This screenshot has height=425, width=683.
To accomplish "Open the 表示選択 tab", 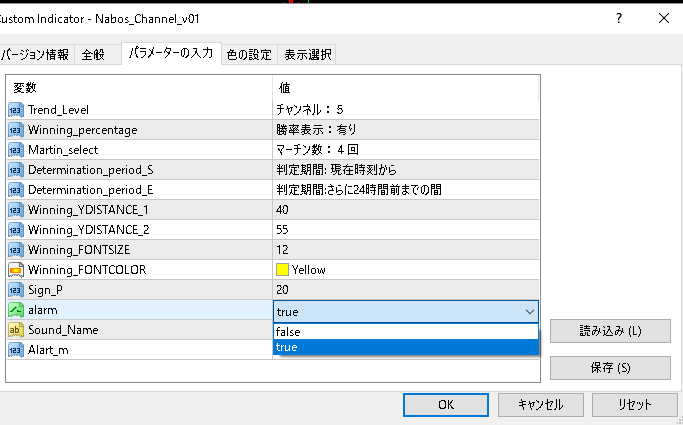I will coord(308,54).
